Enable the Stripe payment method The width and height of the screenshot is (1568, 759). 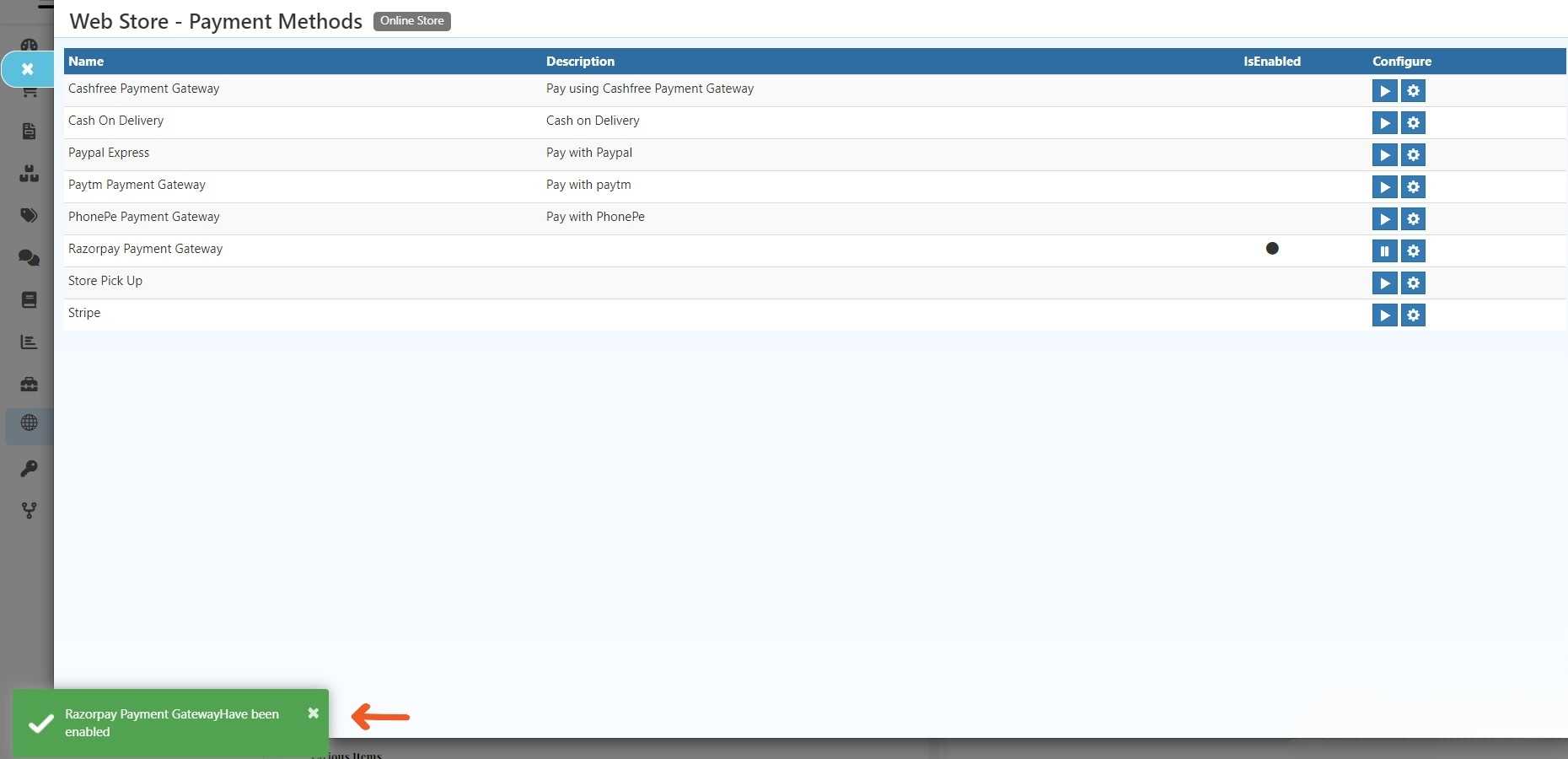(1384, 315)
